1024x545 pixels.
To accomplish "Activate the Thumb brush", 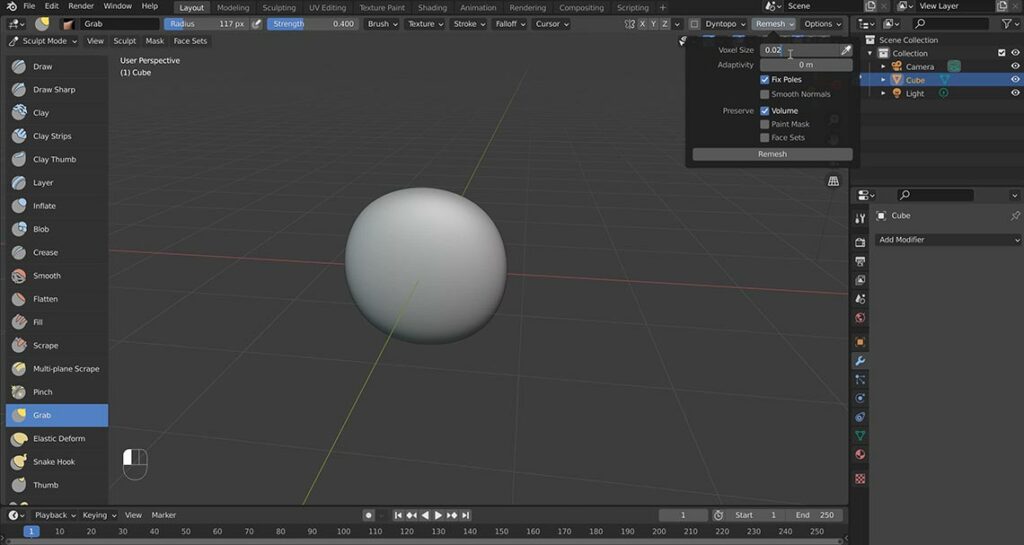I will pos(57,485).
